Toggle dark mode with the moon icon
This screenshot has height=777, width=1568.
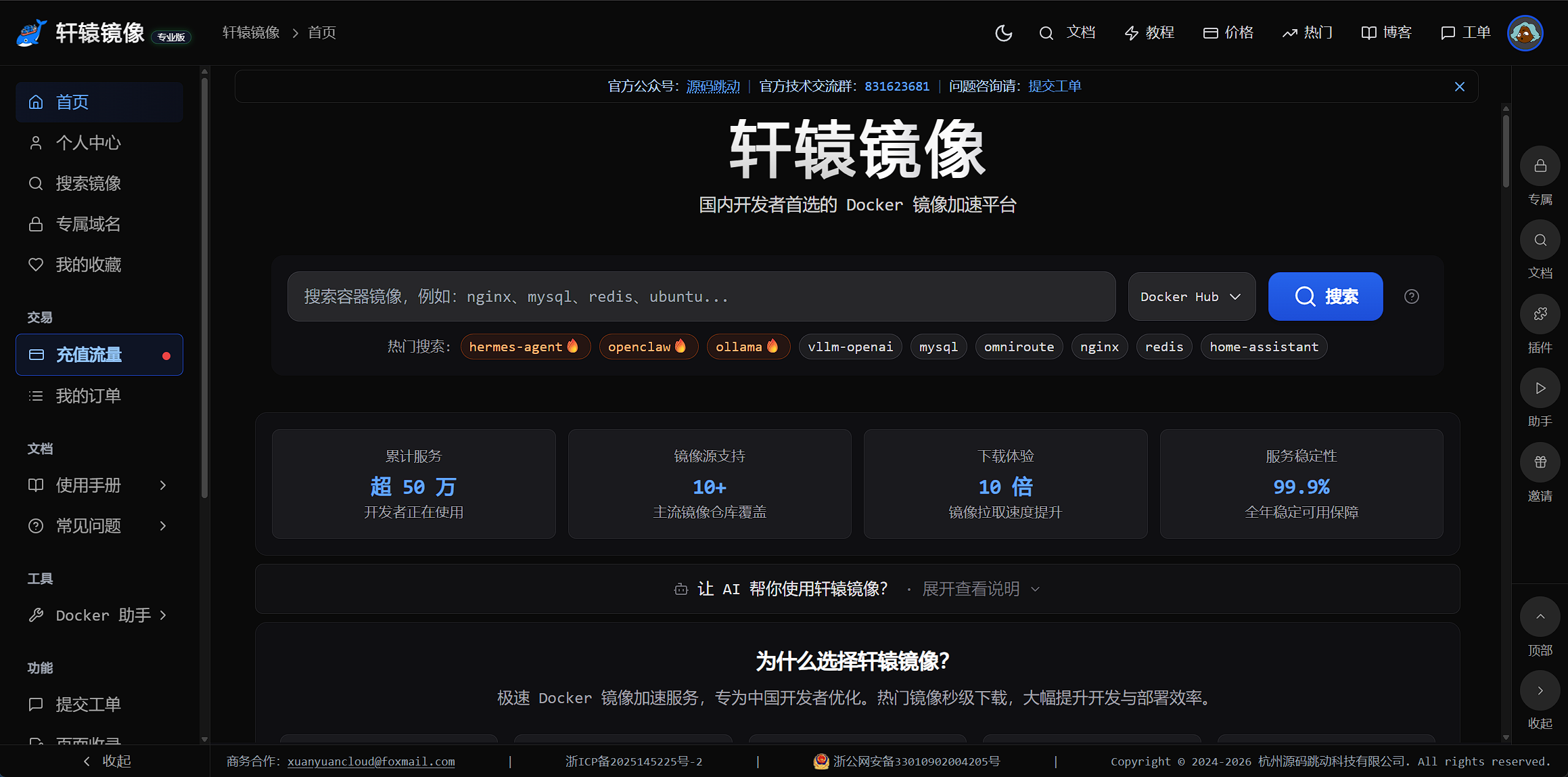[1003, 32]
